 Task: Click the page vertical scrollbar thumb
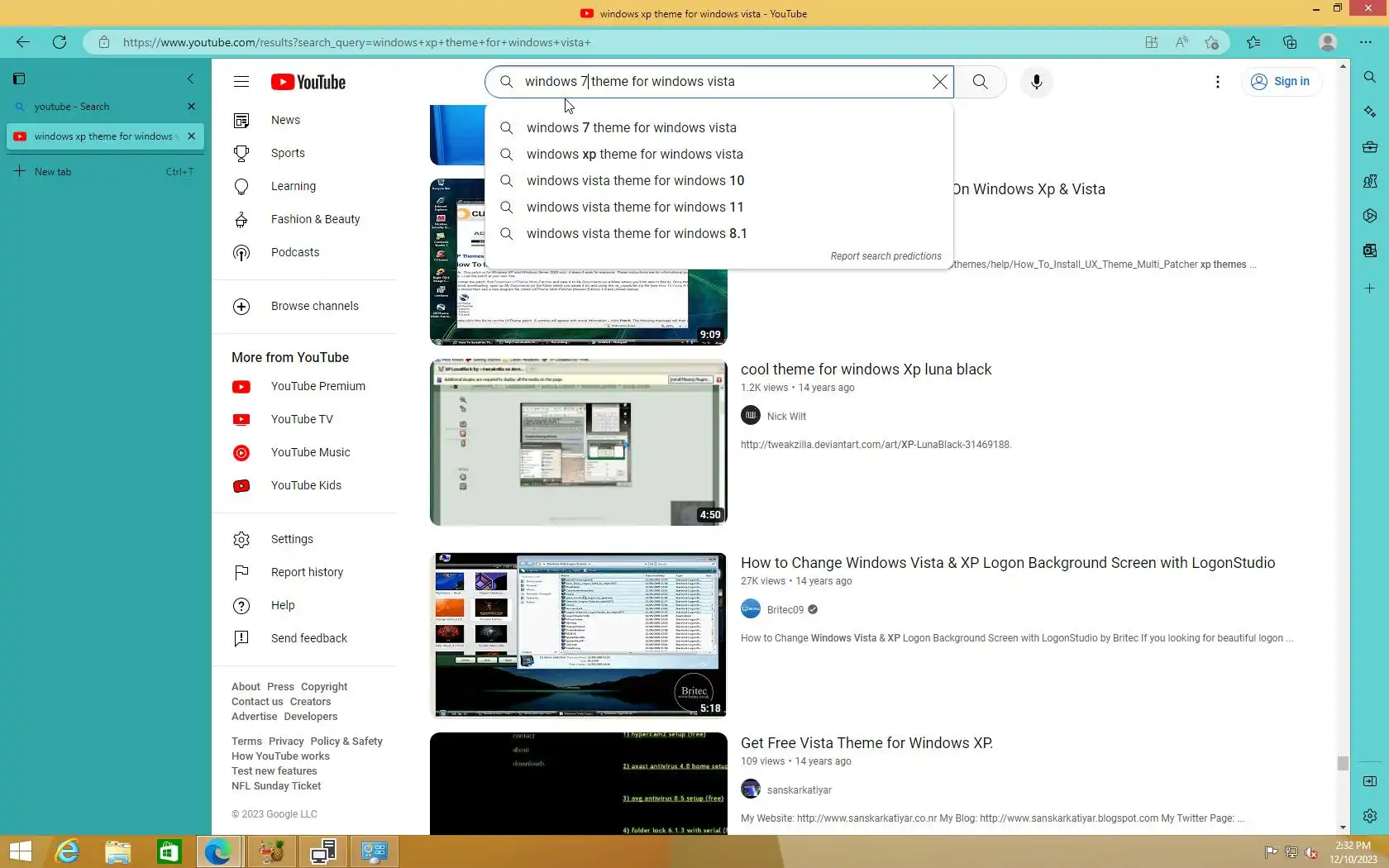point(1343,763)
